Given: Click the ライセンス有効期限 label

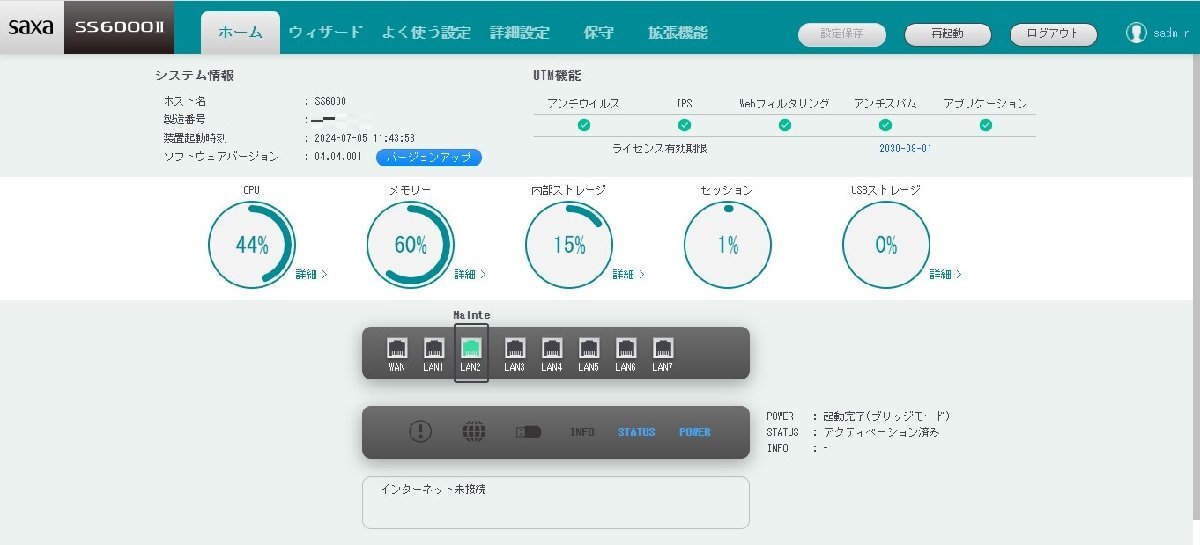Looking at the screenshot, I should [x=659, y=148].
